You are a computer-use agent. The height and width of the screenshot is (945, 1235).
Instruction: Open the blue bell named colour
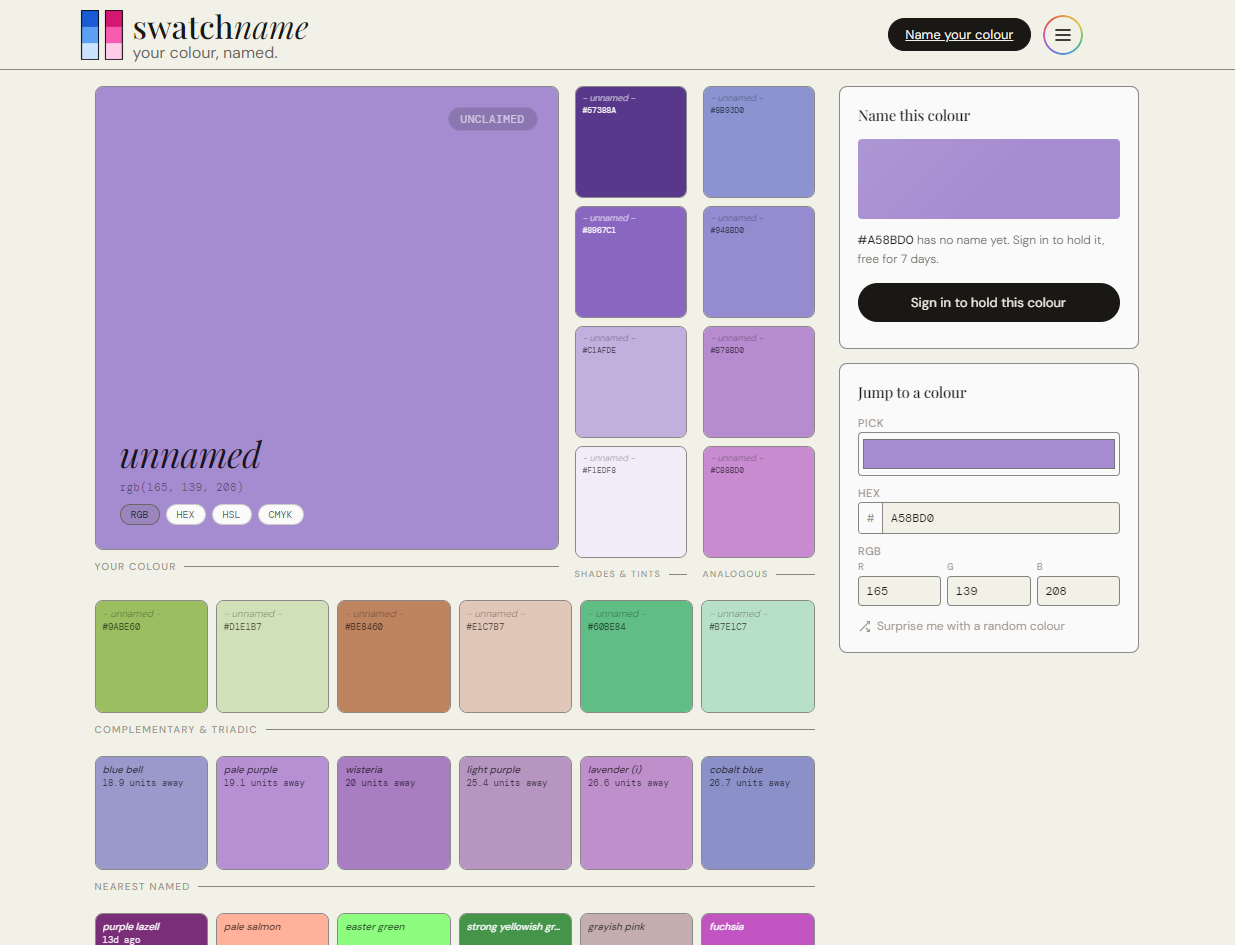pos(151,813)
